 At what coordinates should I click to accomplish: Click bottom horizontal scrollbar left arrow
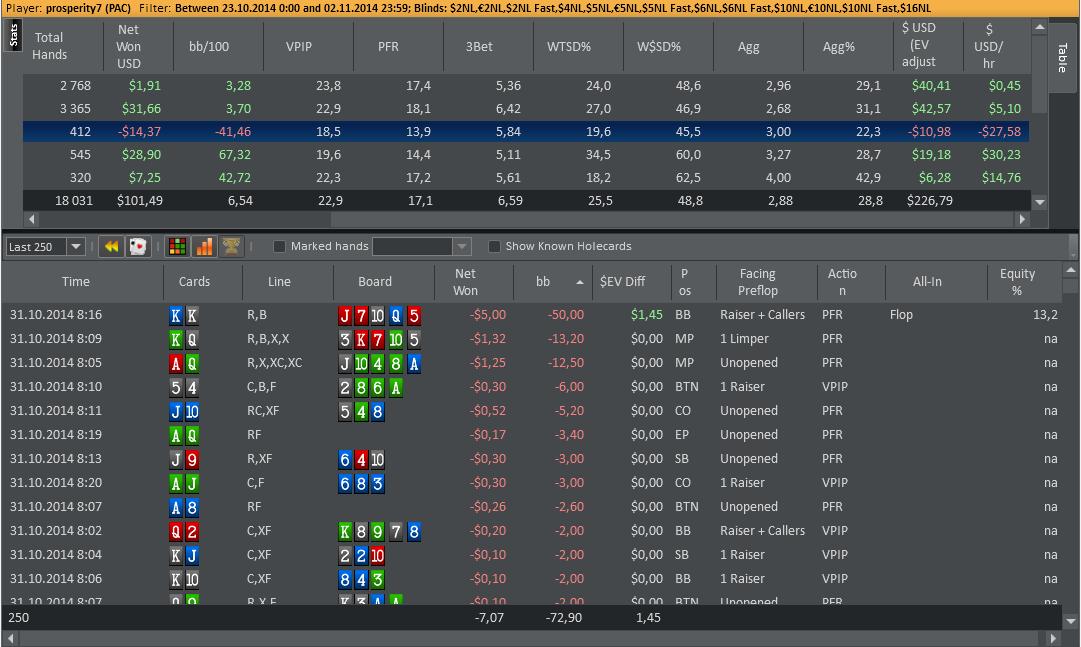tap(10, 638)
